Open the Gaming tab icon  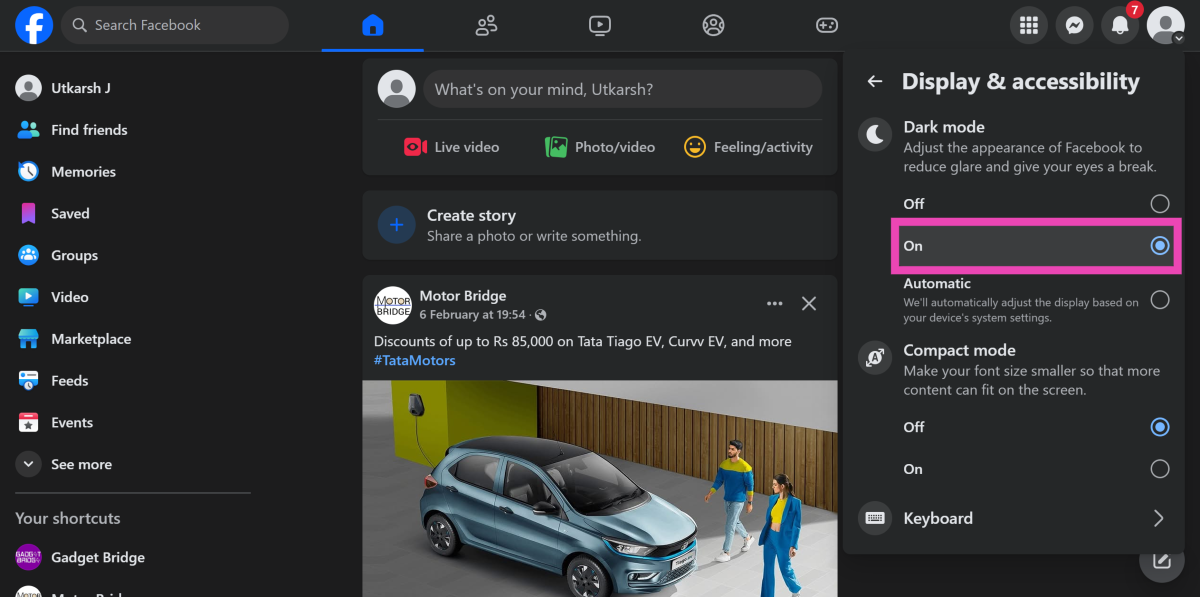coord(826,26)
